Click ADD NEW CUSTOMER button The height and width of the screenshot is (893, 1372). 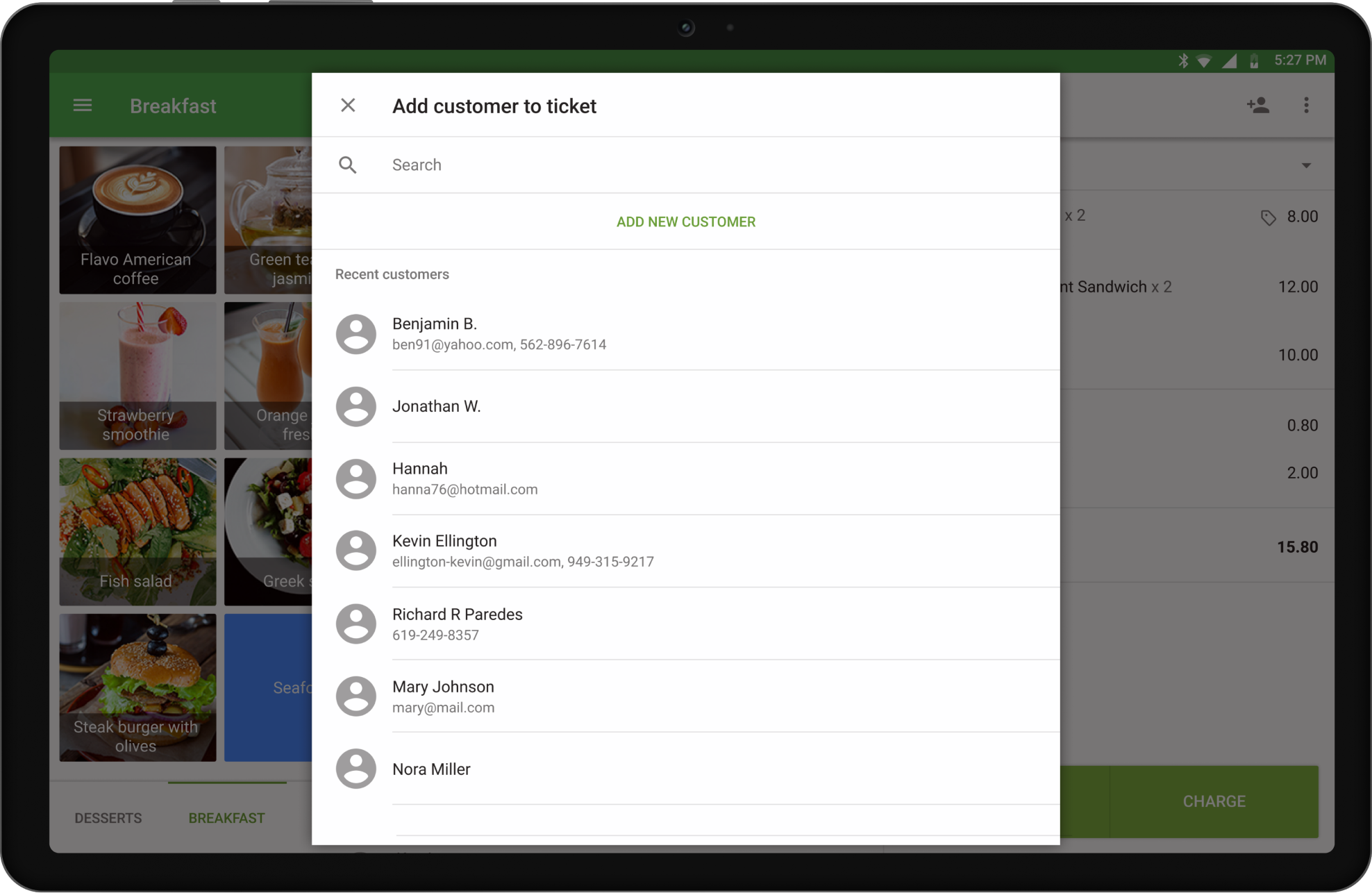(686, 221)
